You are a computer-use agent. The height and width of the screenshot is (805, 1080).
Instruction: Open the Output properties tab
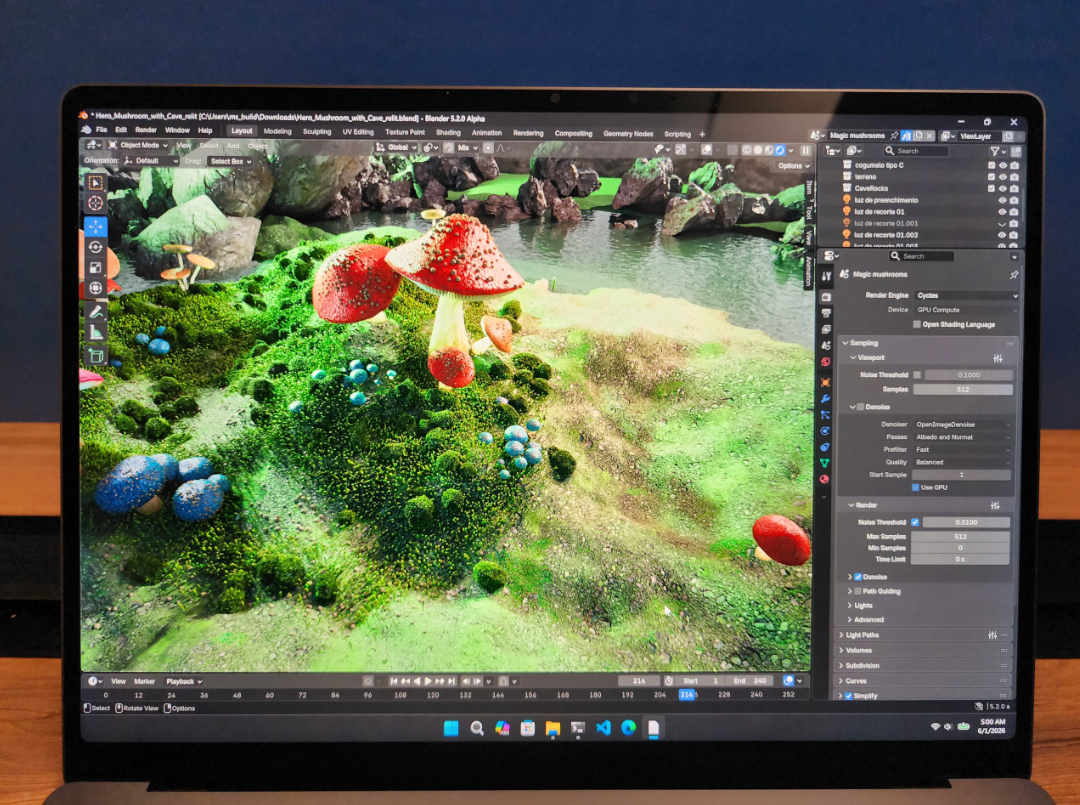point(826,313)
